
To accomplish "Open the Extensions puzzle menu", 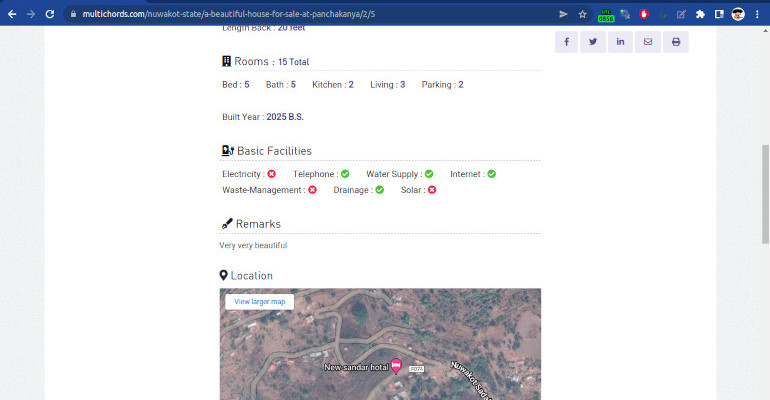I will point(700,14).
